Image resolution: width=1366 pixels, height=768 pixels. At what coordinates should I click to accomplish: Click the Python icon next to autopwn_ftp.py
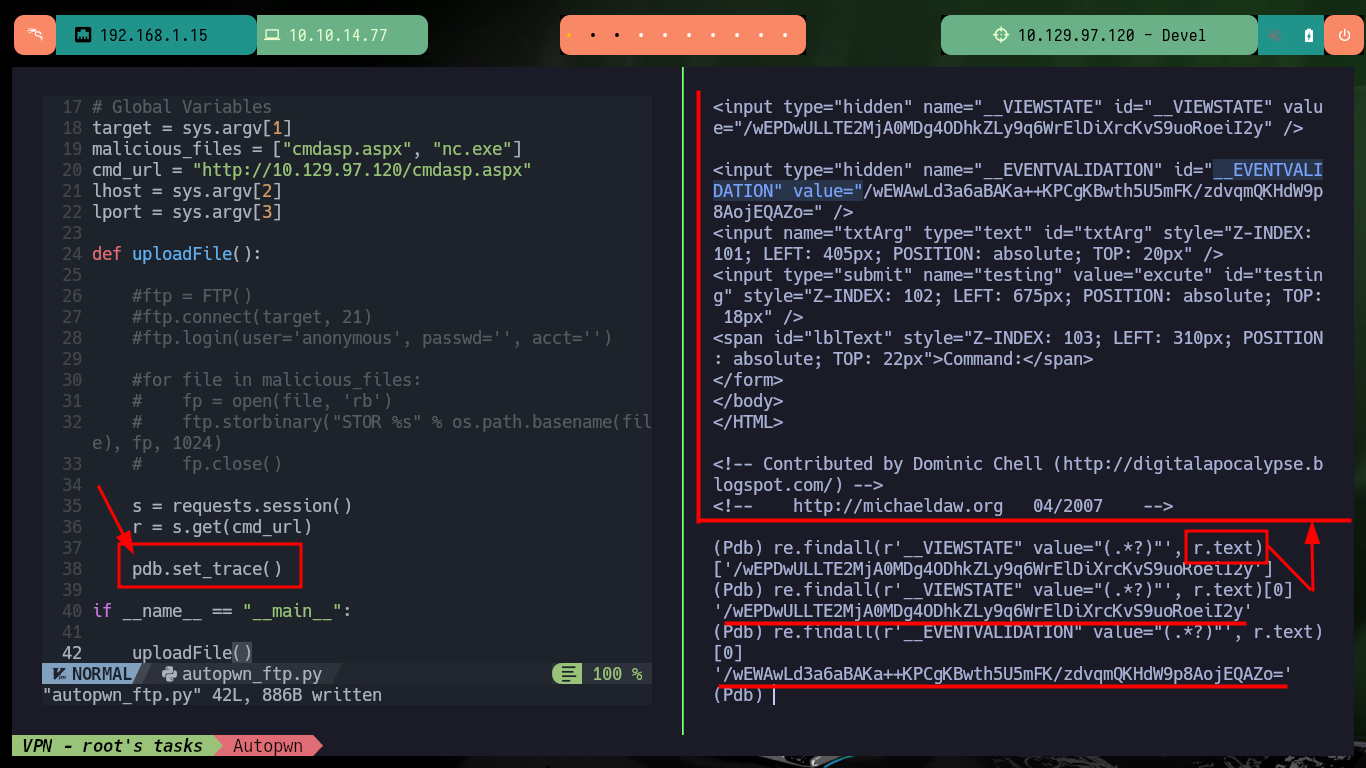pos(169,674)
